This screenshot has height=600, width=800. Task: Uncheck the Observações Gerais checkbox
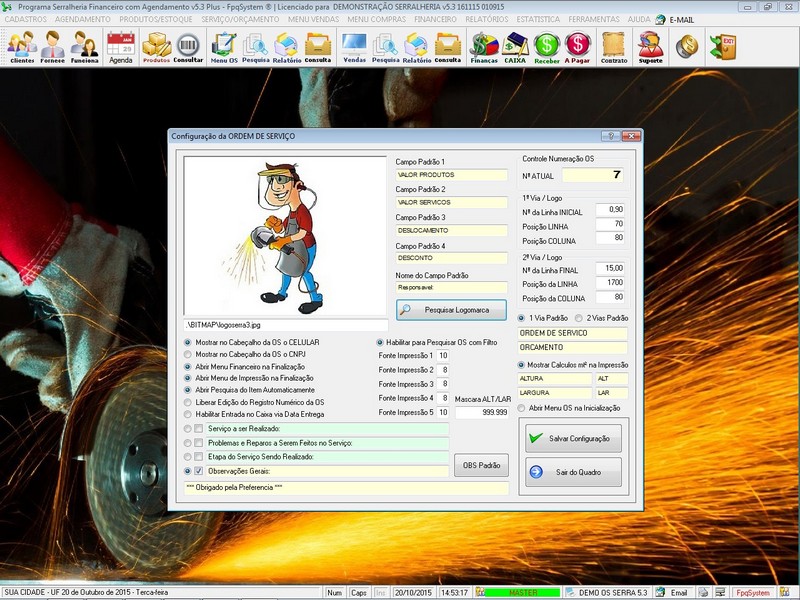(x=199, y=470)
